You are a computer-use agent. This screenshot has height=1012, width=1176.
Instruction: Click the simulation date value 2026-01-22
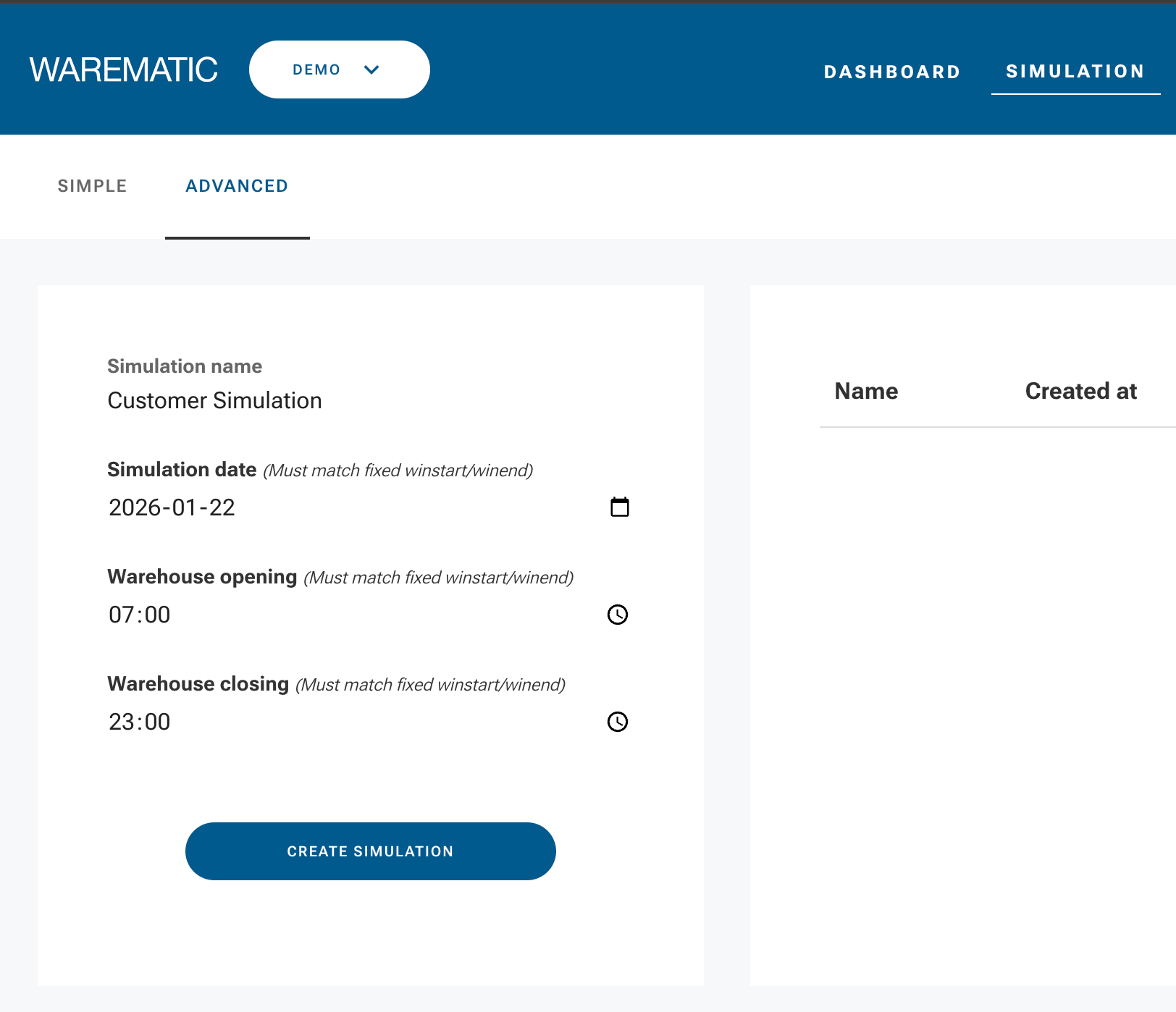pyautogui.click(x=171, y=507)
